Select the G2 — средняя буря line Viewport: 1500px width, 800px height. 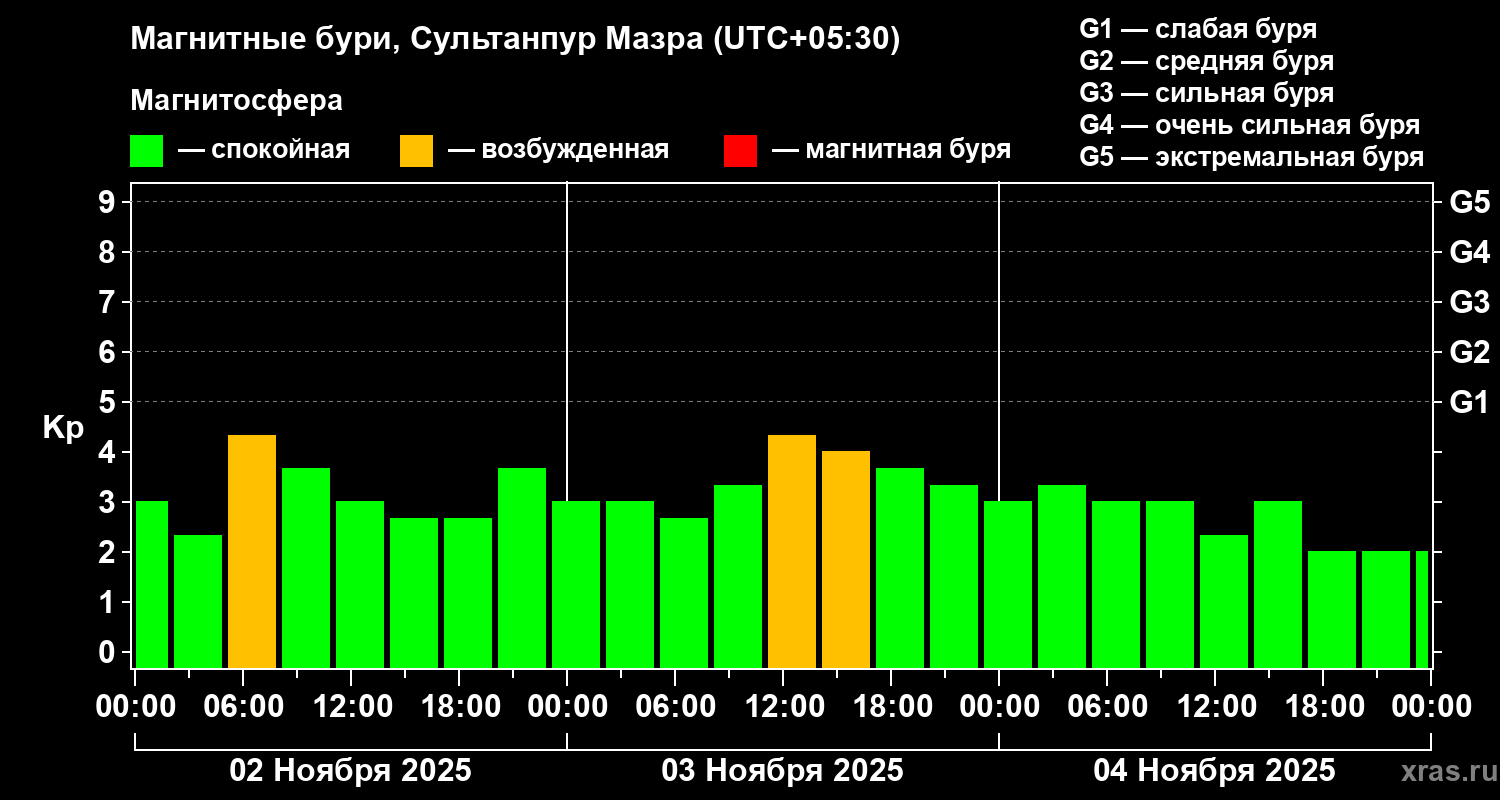point(1207,61)
